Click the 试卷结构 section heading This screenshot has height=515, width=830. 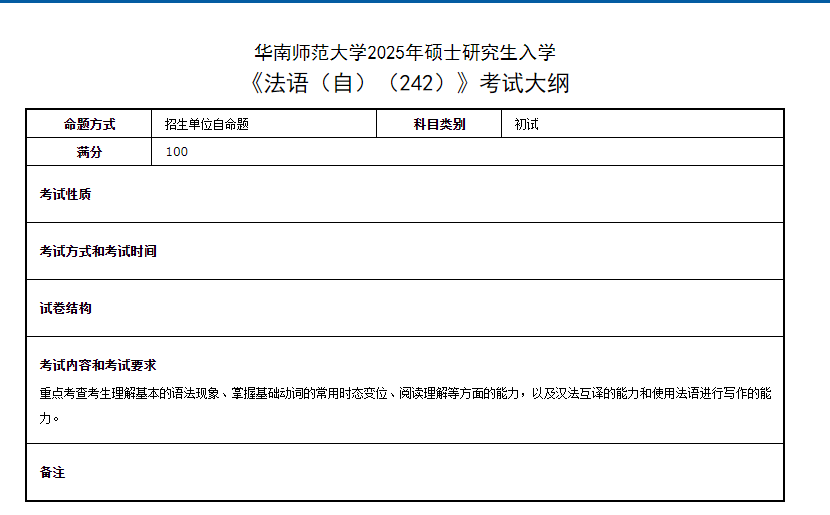65,308
